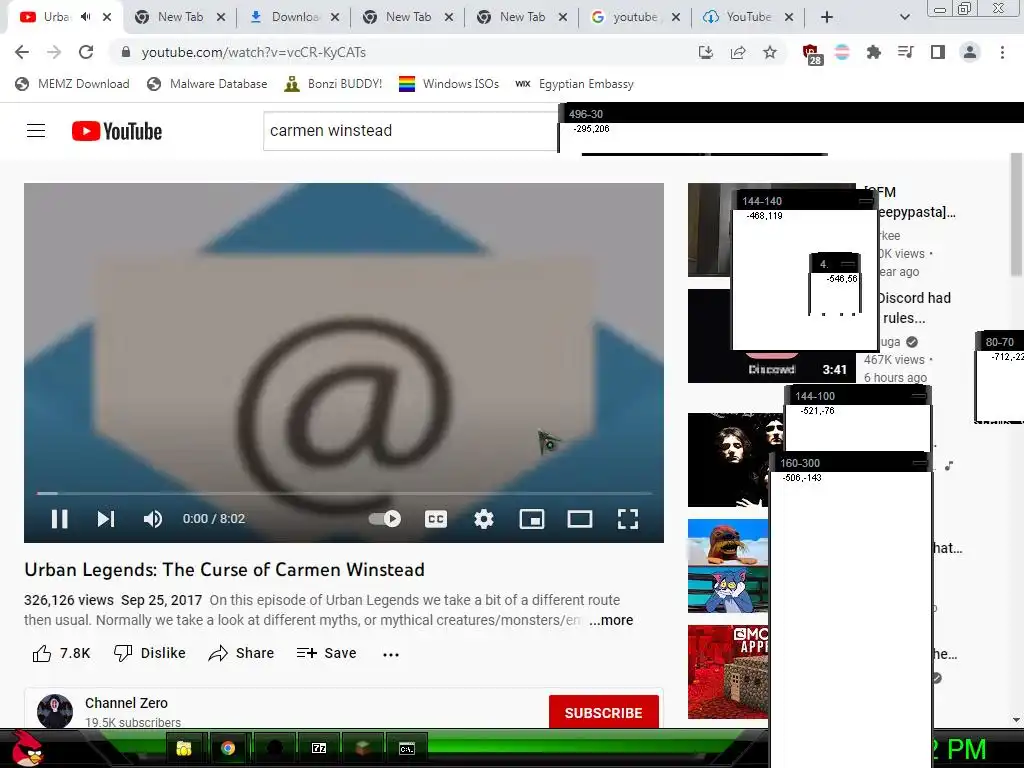Click the video progress bar
Screen dimensions: 1024x768
[344, 493]
